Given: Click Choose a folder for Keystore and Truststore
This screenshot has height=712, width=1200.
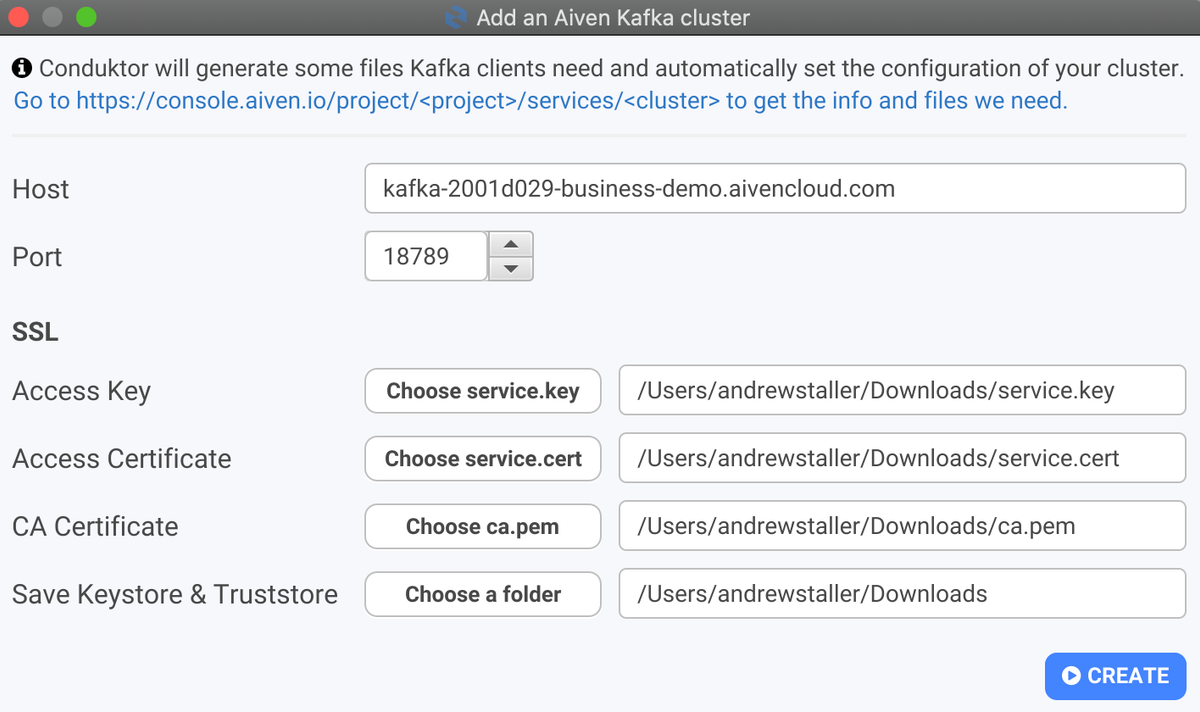Looking at the screenshot, I should pyautogui.click(x=482, y=593).
